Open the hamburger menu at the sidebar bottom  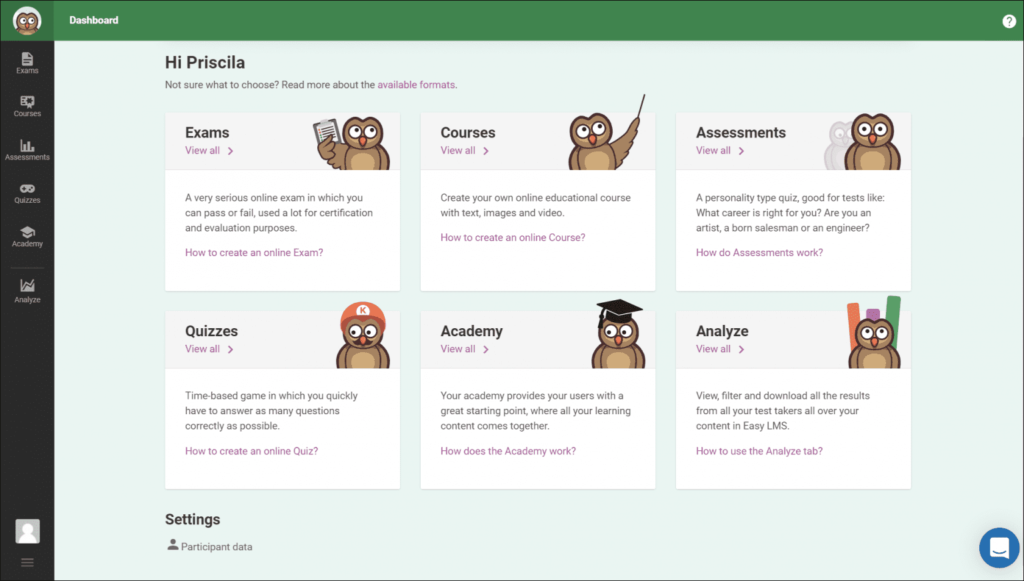click(27, 562)
